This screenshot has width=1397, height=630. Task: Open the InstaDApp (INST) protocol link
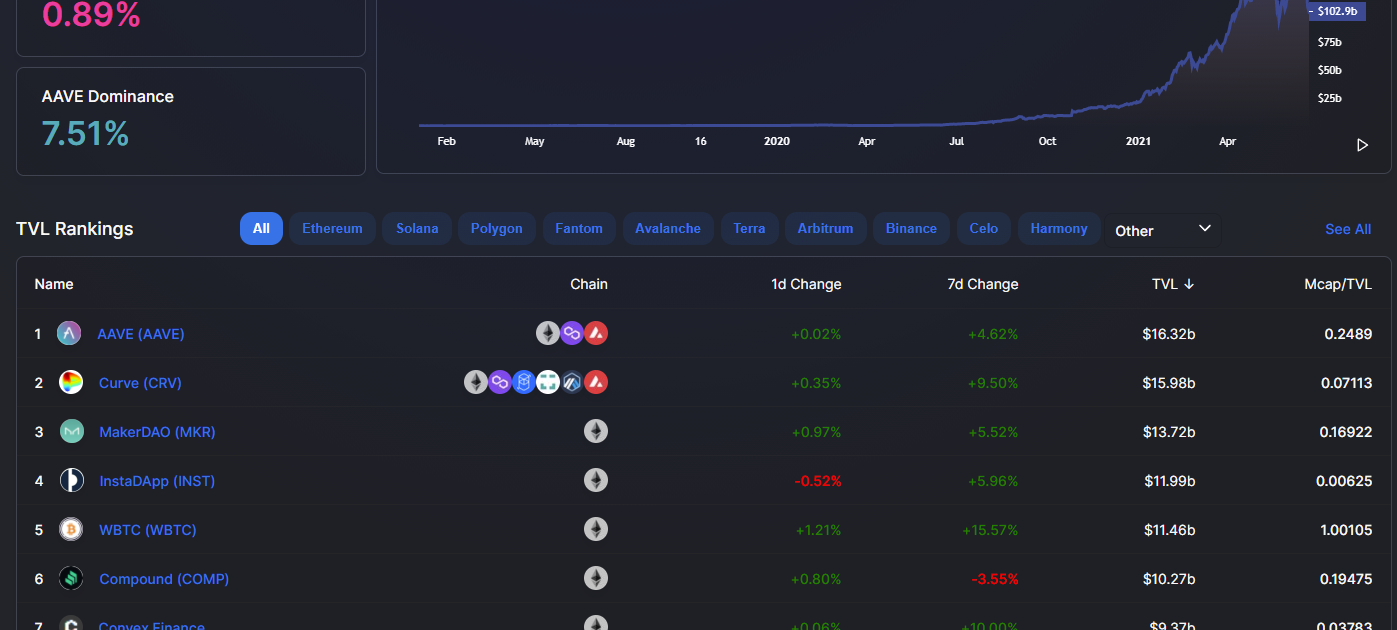coord(157,481)
